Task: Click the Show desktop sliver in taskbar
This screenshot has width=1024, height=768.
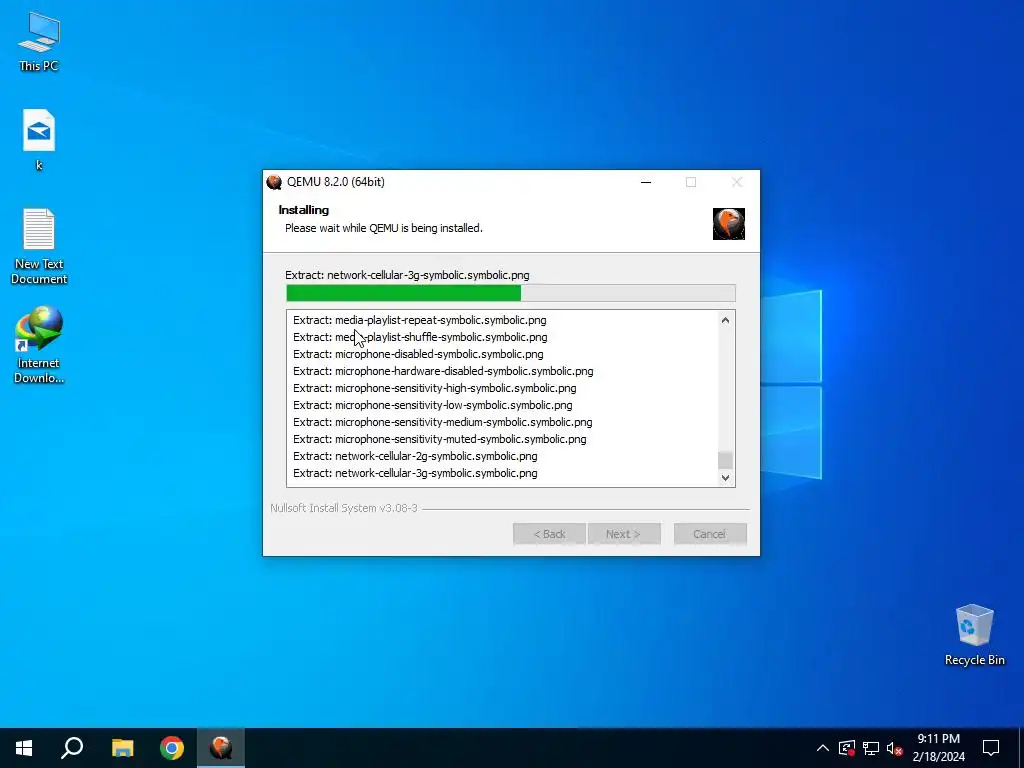Action: click(1021, 748)
